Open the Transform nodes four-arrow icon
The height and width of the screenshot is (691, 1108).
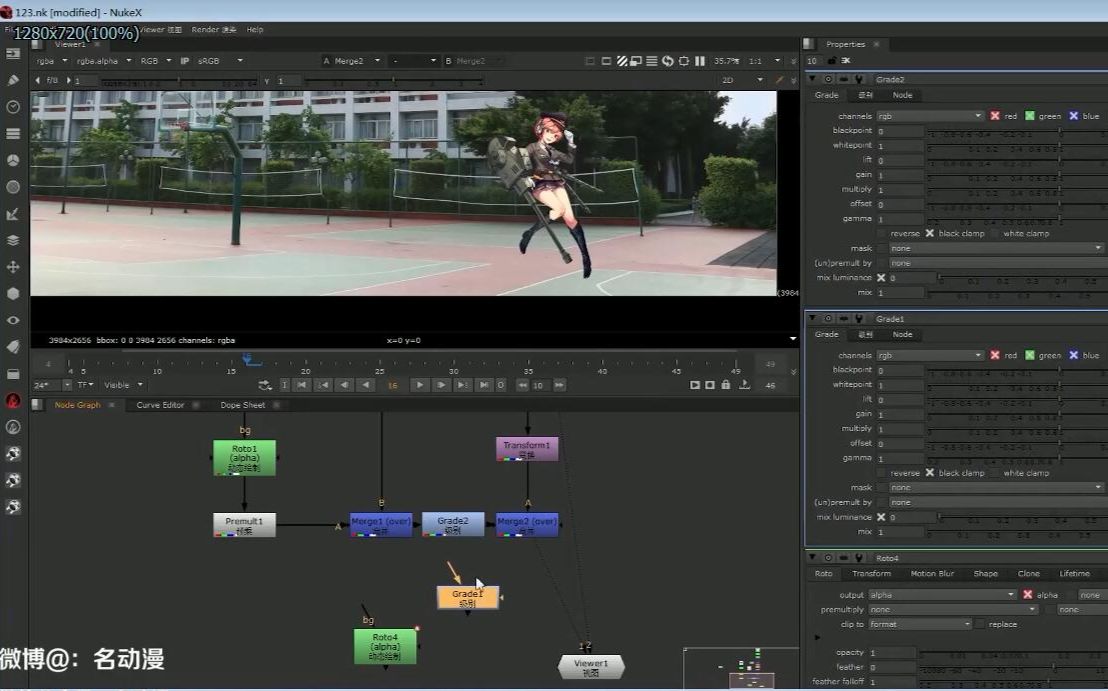coord(13,267)
